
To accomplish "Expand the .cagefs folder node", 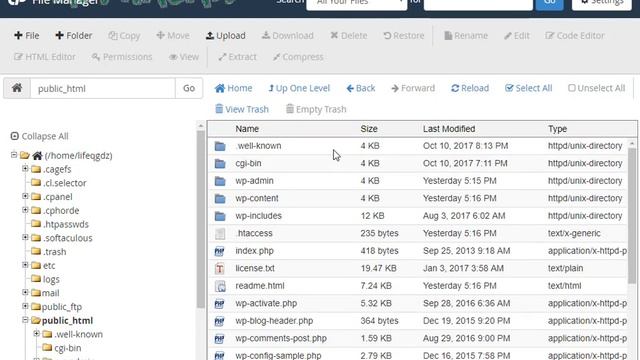I will pyautogui.click(x=25, y=169).
